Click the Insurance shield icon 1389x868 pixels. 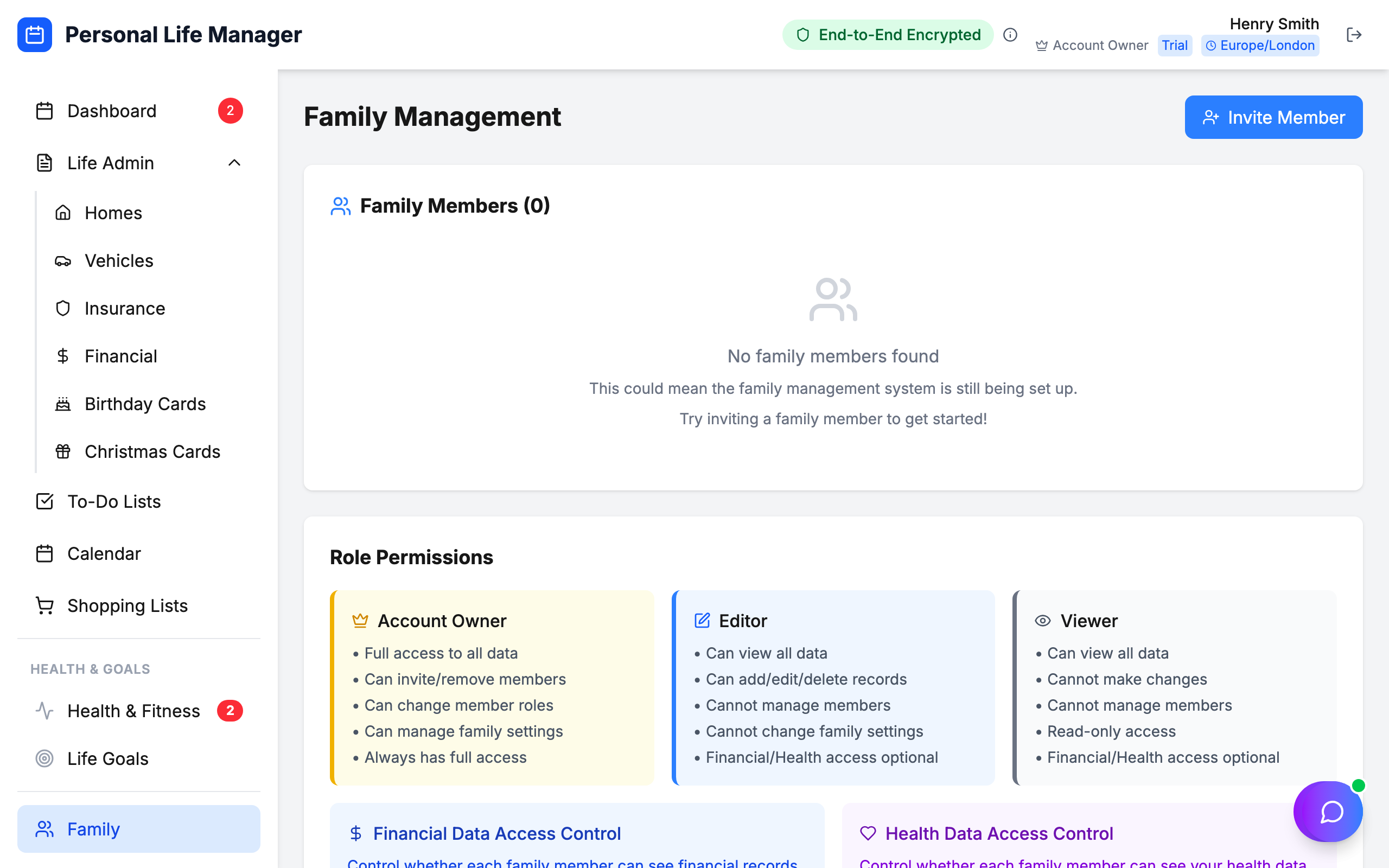click(63, 308)
